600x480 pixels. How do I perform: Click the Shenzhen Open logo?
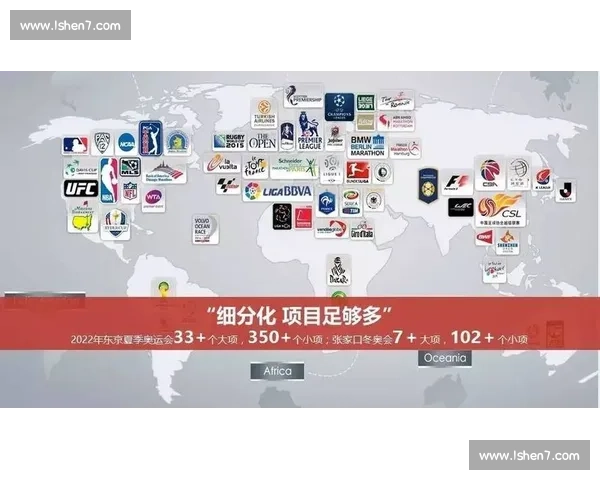tap(507, 242)
